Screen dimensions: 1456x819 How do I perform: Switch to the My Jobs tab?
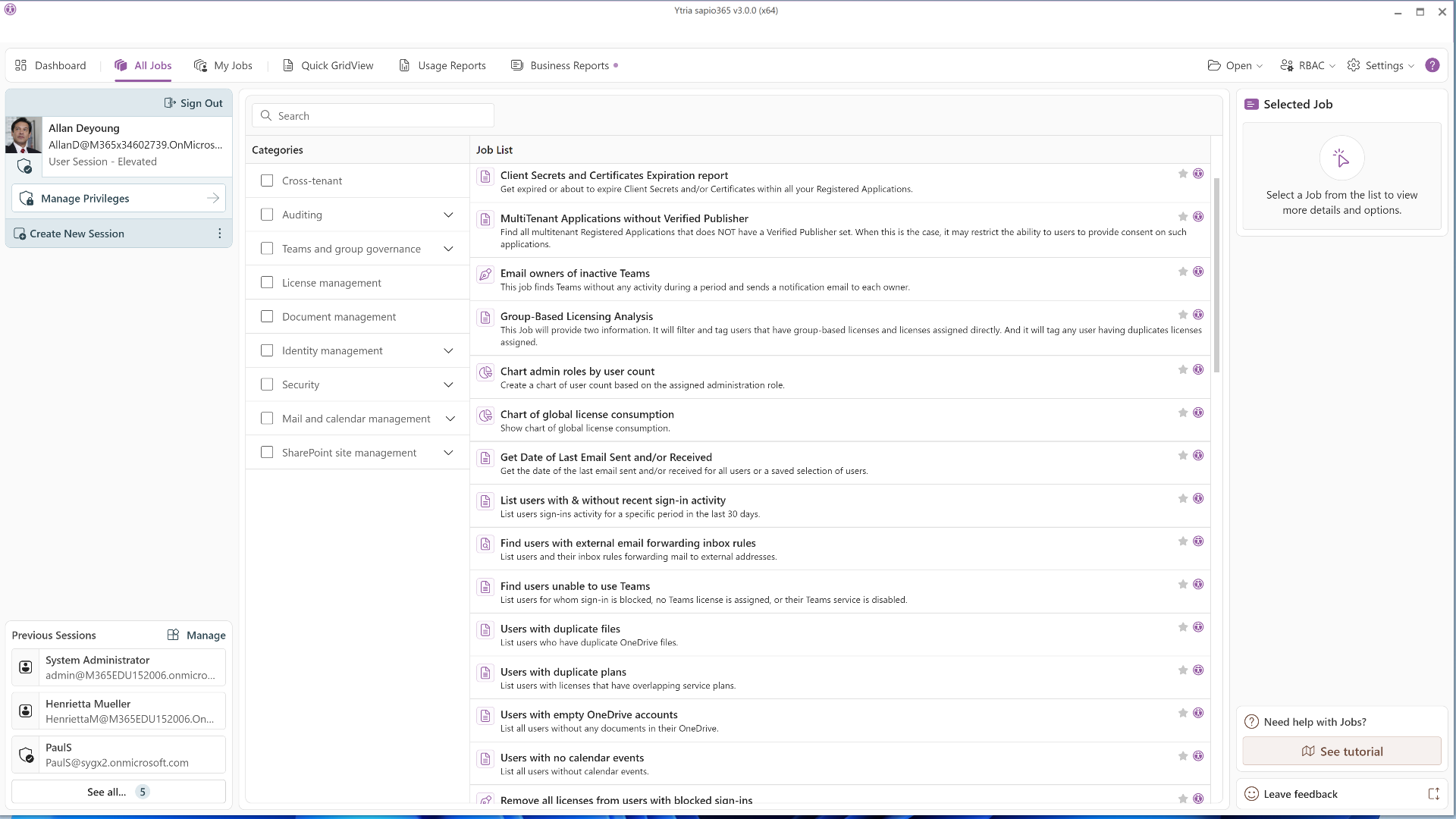(x=223, y=65)
